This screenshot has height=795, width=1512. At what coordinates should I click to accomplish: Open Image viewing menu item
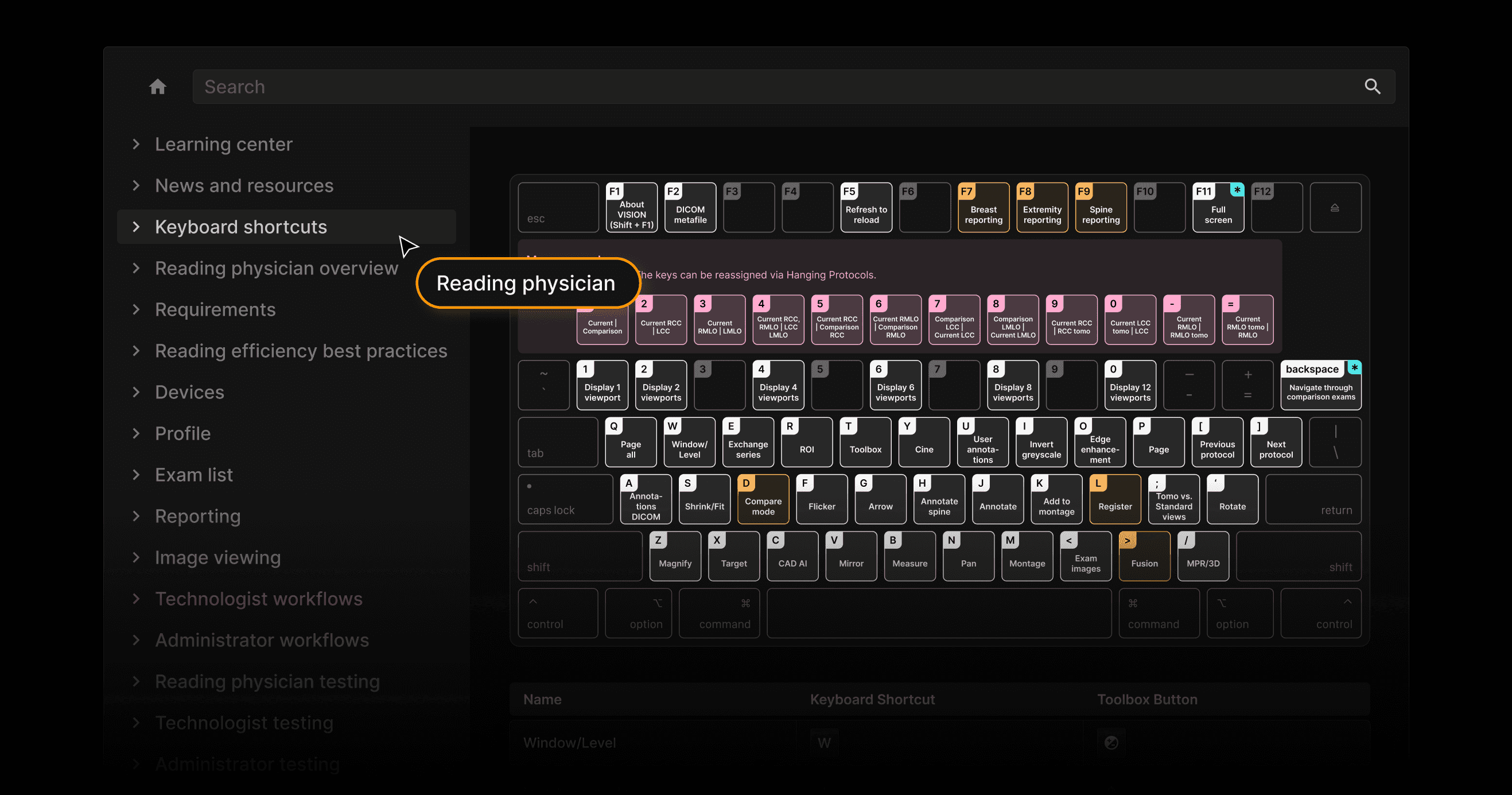pos(217,558)
